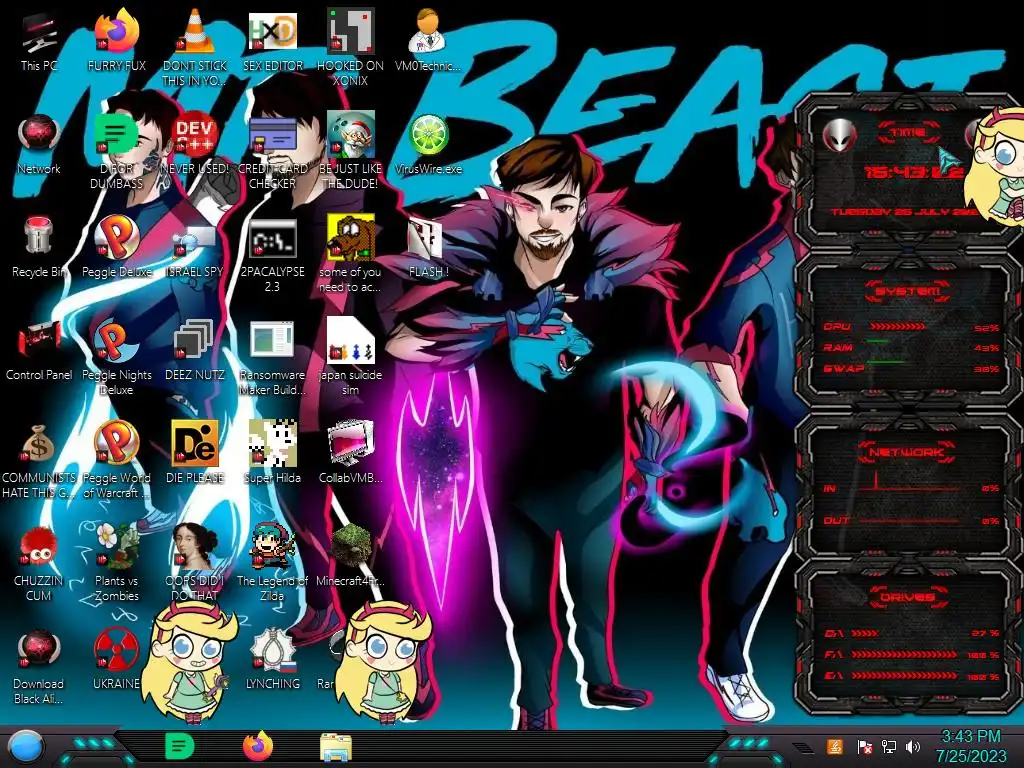Select the CHUZZIN red fuzzy icon
This screenshot has width=1024, height=768.
tap(39, 563)
